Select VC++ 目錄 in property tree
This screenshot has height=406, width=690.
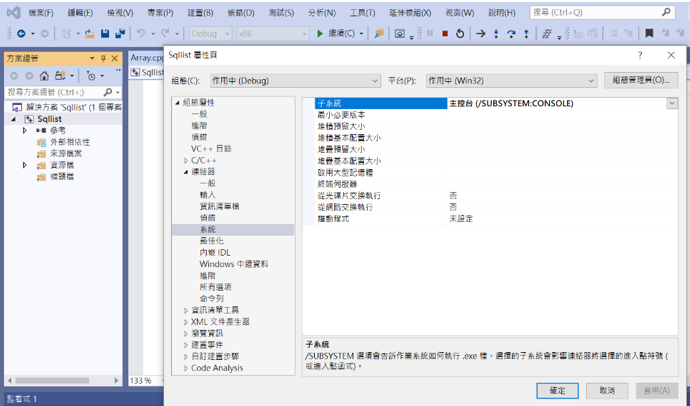[211, 149]
